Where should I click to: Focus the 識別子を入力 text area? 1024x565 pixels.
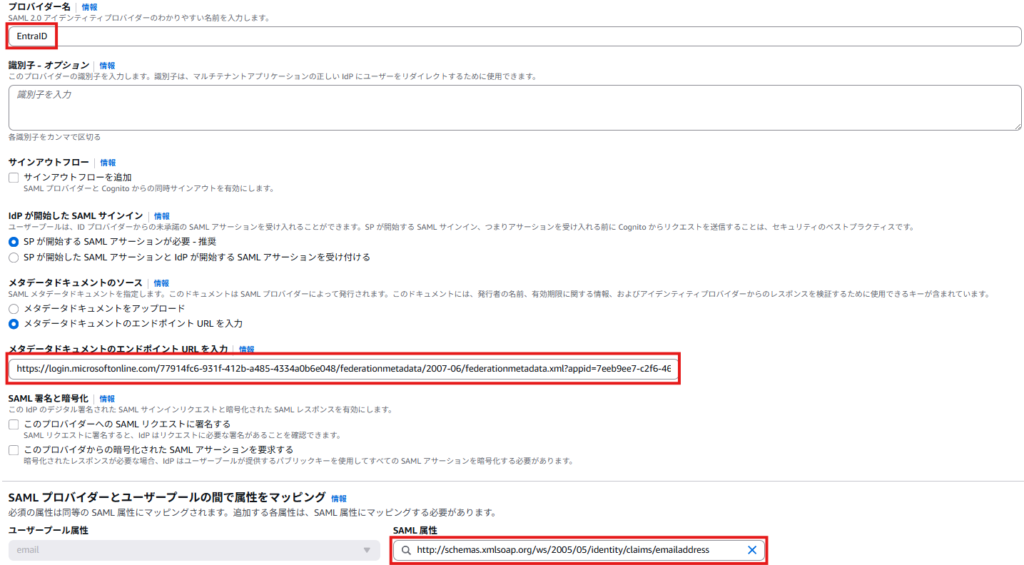click(x=514, y=108)
